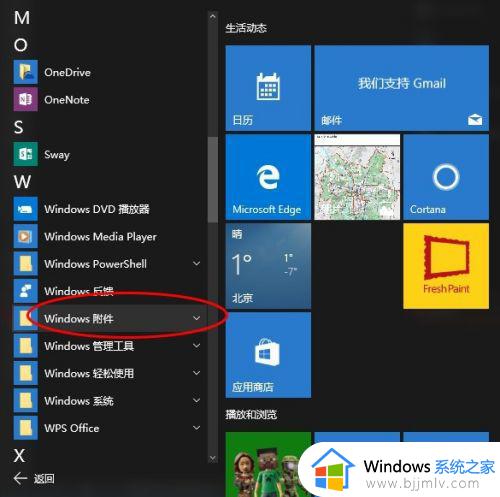Jump to letter M section header
Screen dimensions: 500x497
22,18
